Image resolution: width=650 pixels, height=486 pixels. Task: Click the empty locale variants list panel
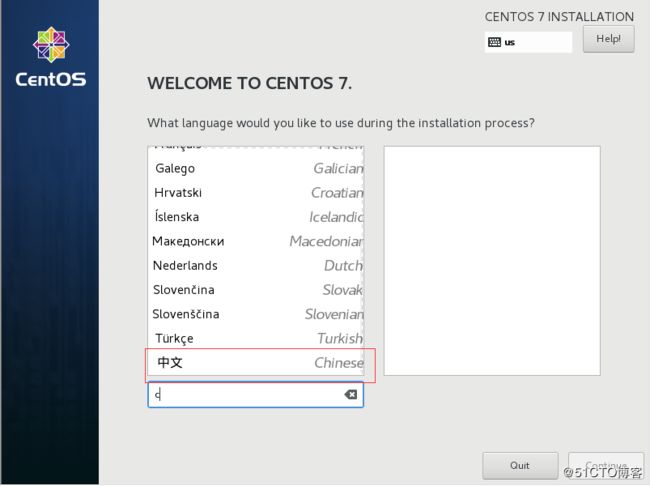pos(492,261)
